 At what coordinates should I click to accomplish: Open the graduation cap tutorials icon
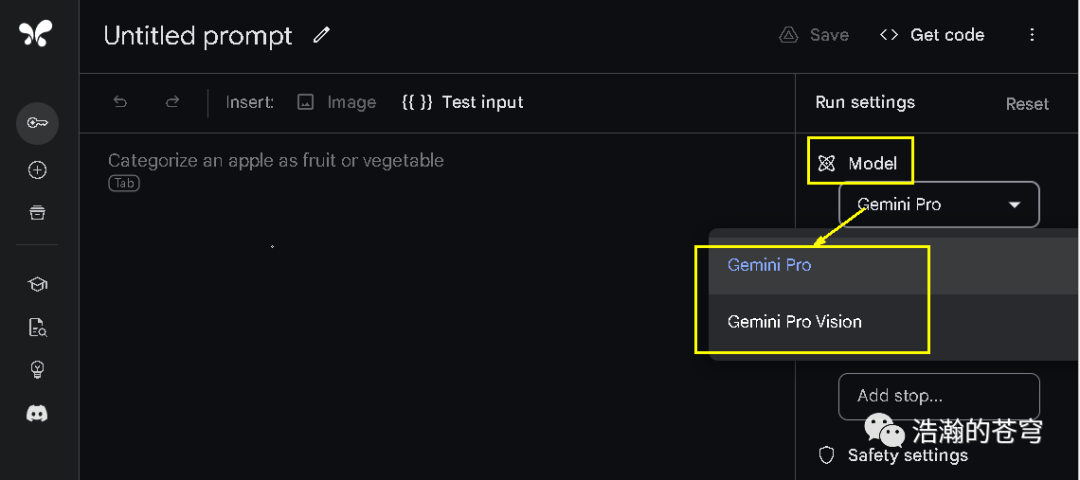click(x=37, y=284)
